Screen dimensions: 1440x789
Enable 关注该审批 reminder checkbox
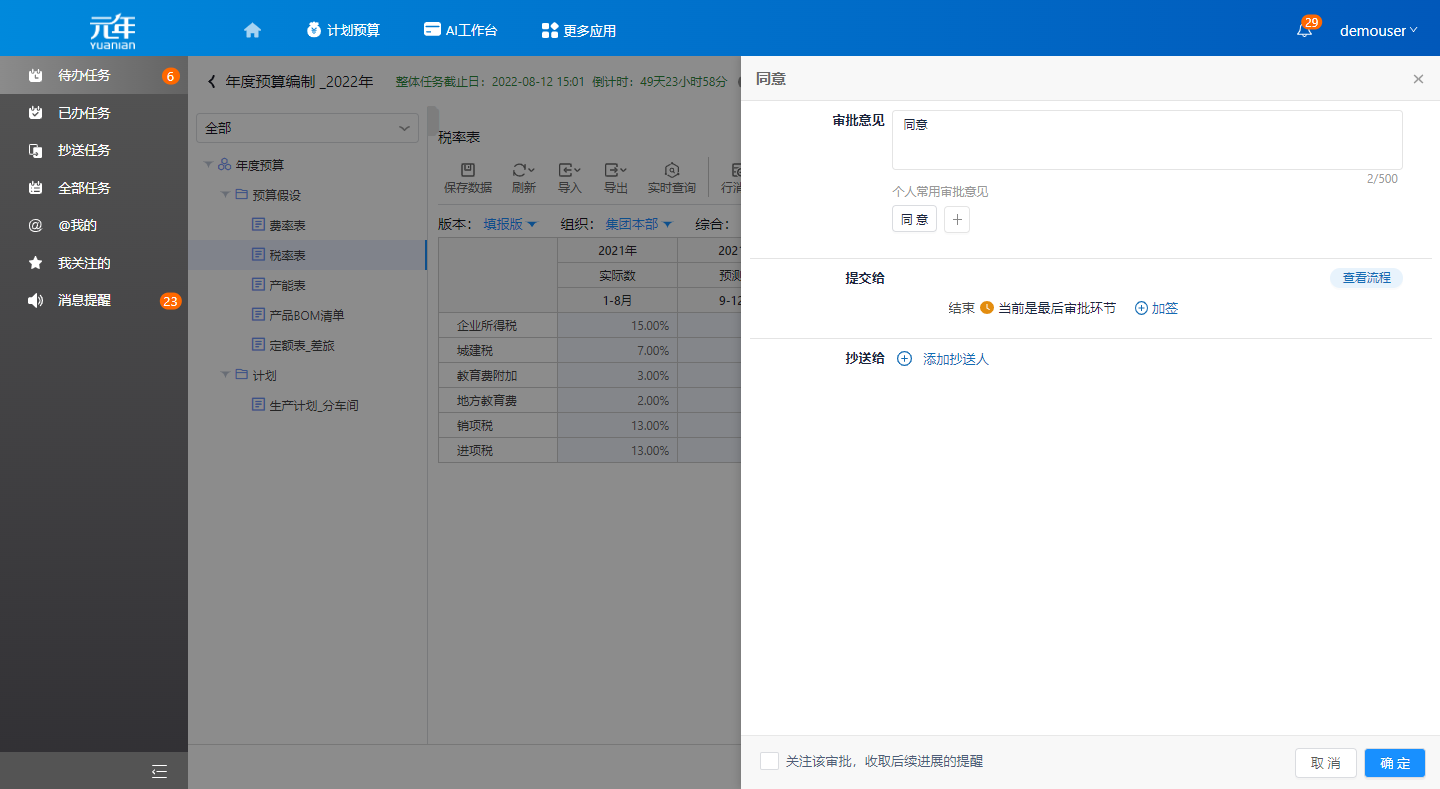(769, 761)
